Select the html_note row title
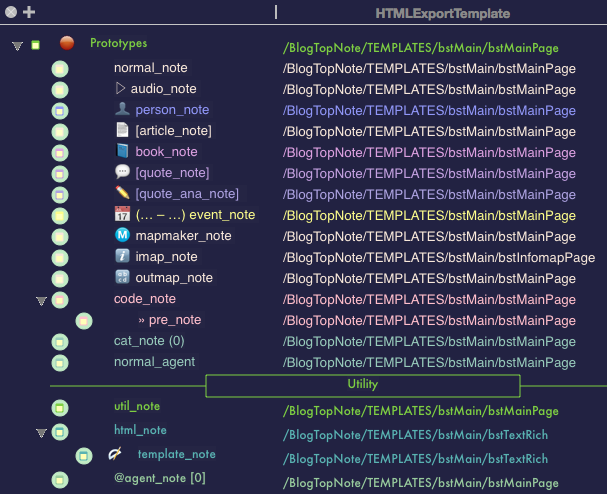Viewport: 607px width, 494px height. [x=140, y=430]
